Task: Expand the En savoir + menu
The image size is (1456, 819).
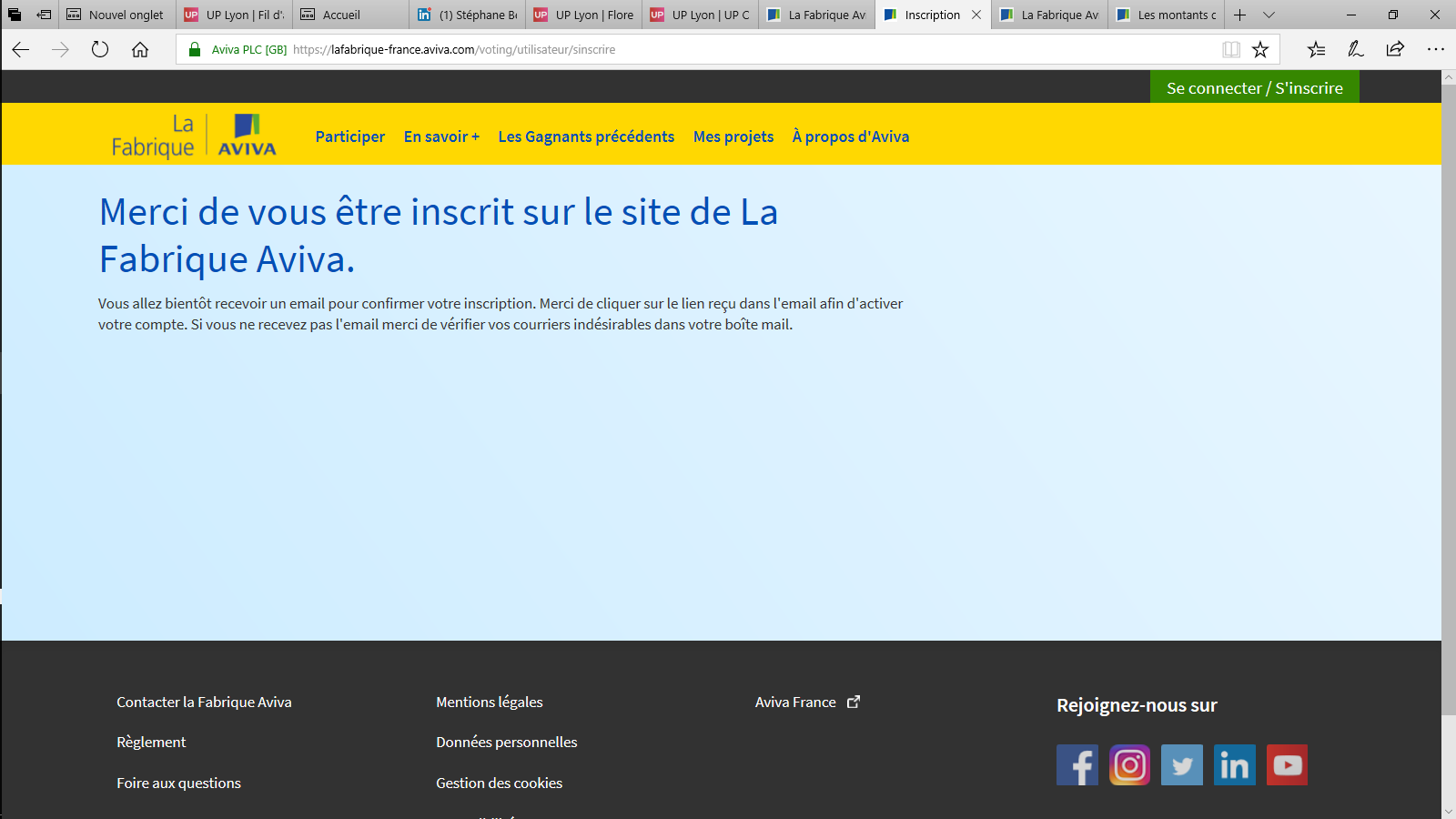Action: click(441, 136)
